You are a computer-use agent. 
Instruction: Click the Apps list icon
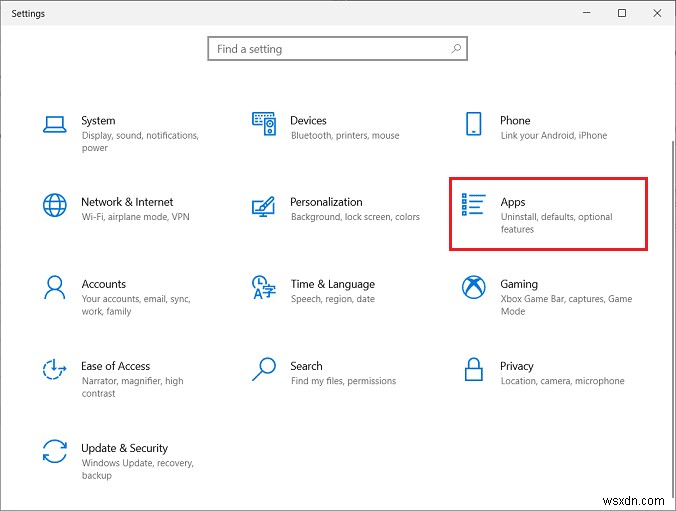coord(473,204)
